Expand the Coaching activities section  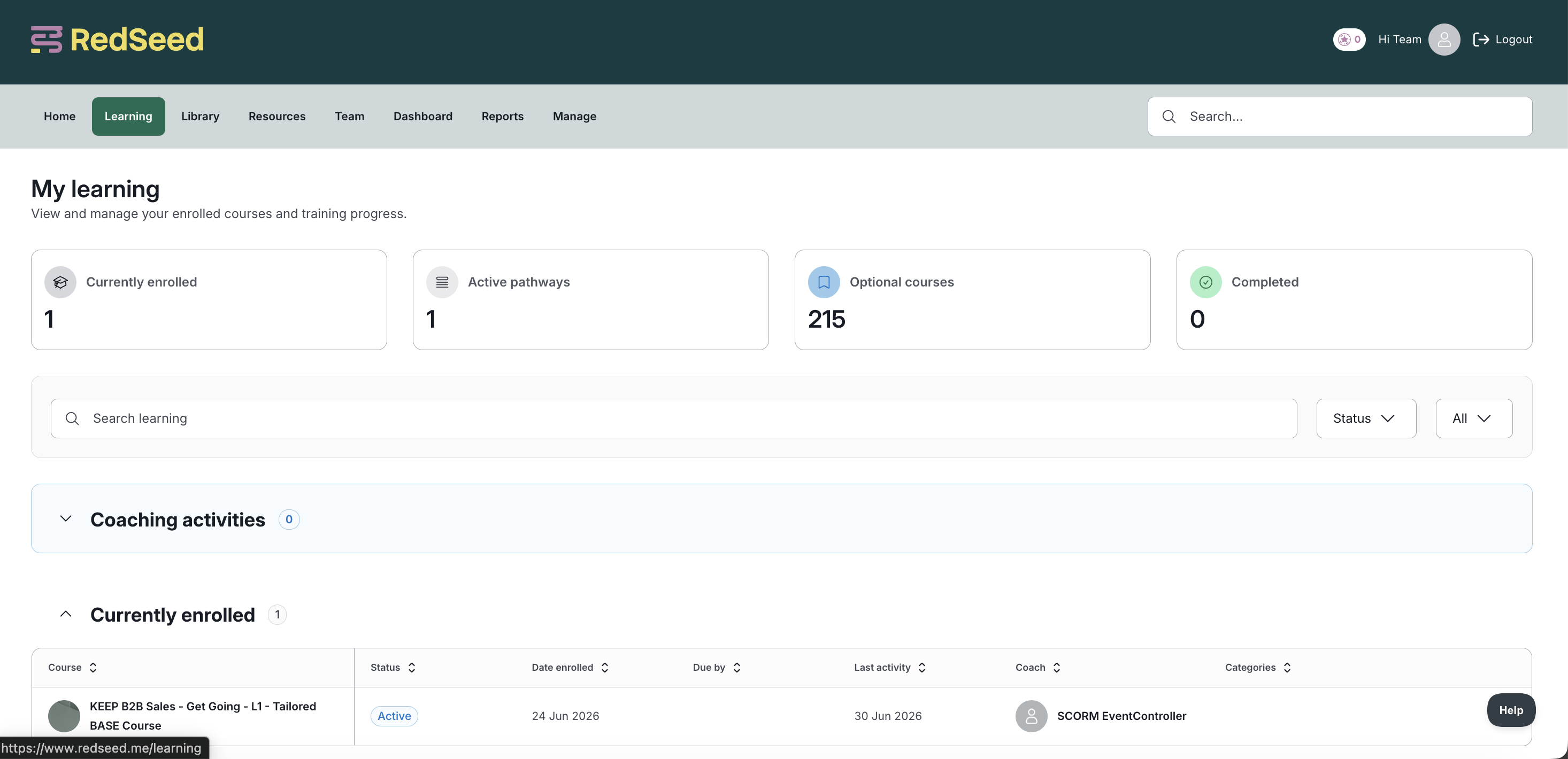(x=66, y=519)
